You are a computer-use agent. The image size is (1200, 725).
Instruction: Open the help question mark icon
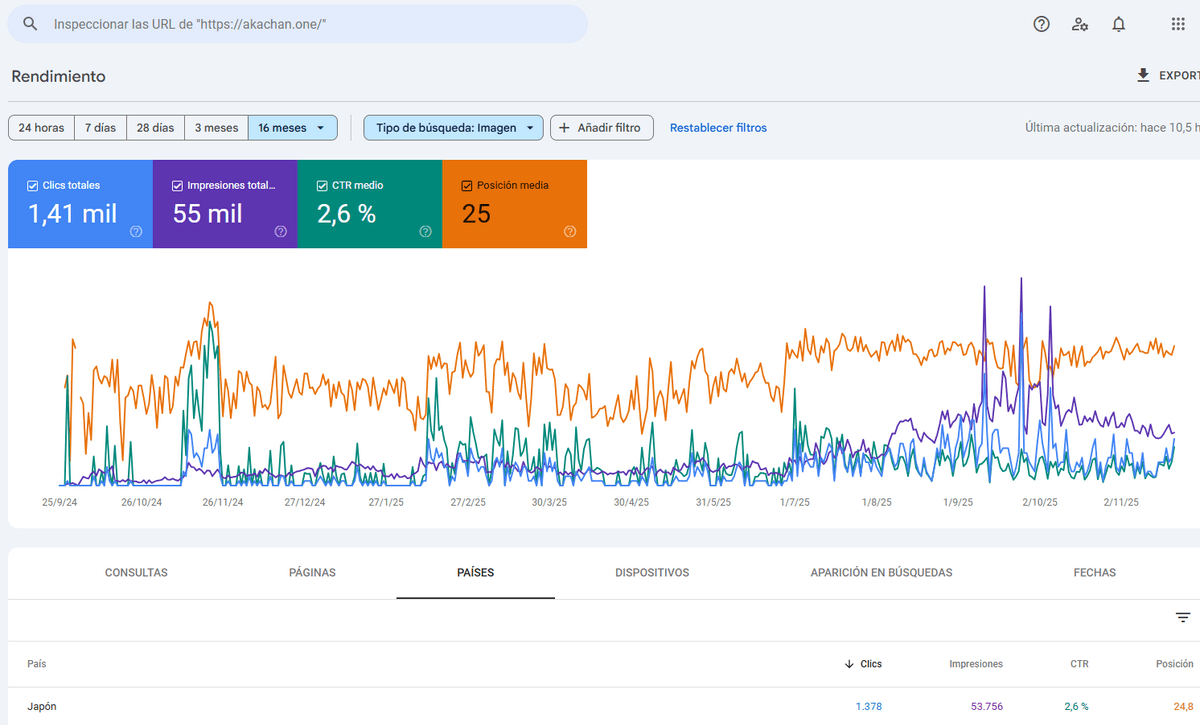1041,24
